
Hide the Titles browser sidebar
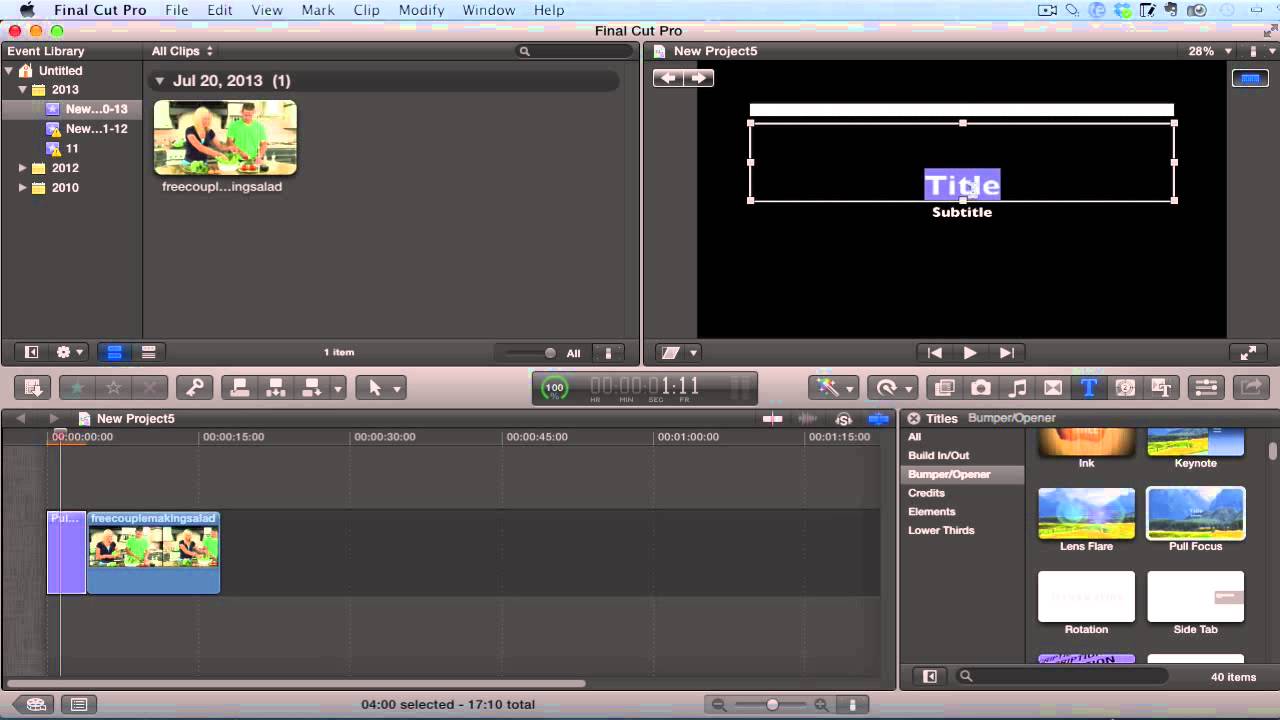(930, 677)
